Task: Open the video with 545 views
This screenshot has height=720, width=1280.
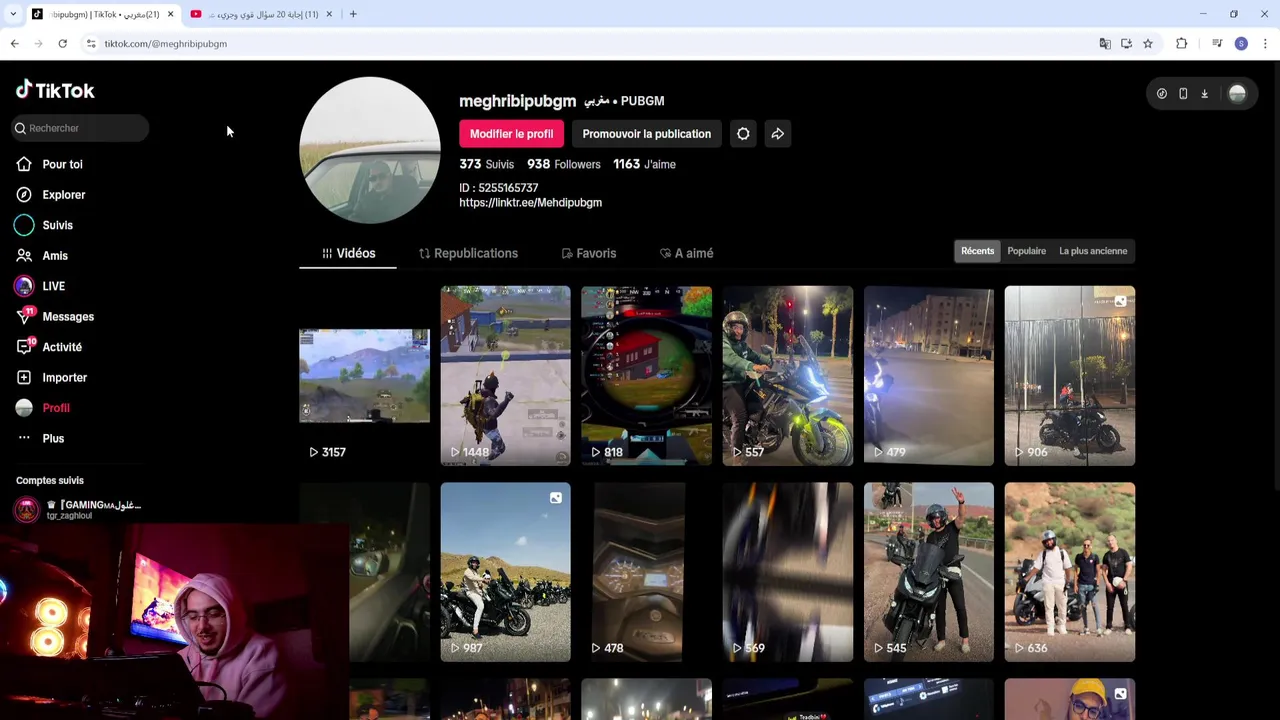Action: point(929,572)
